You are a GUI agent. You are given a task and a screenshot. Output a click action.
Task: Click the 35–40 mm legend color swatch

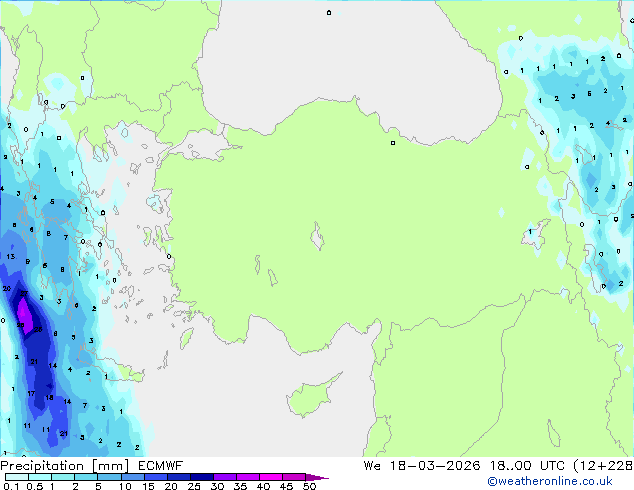click(x=247, y=477)
